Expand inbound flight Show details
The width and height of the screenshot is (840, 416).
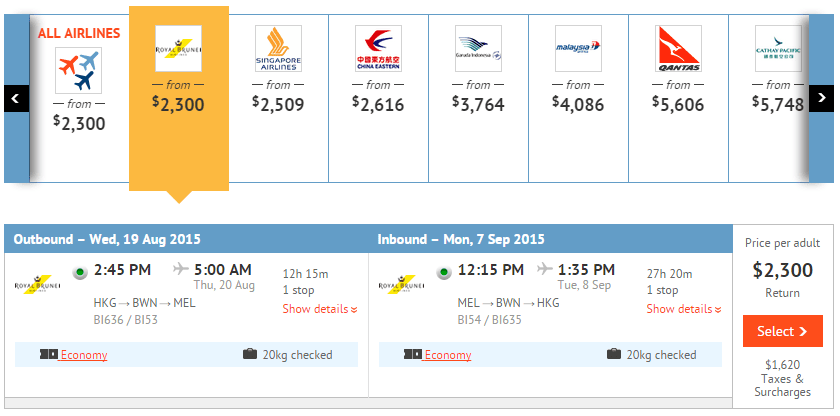683,309
